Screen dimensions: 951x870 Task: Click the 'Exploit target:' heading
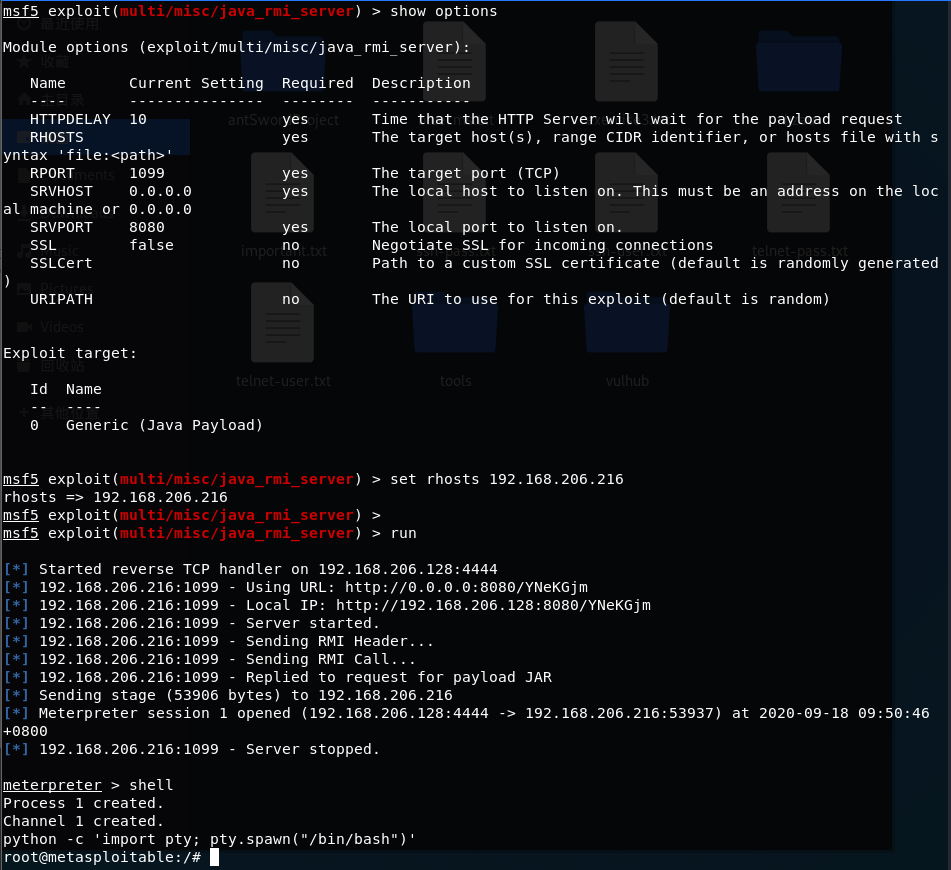[70, 353]
